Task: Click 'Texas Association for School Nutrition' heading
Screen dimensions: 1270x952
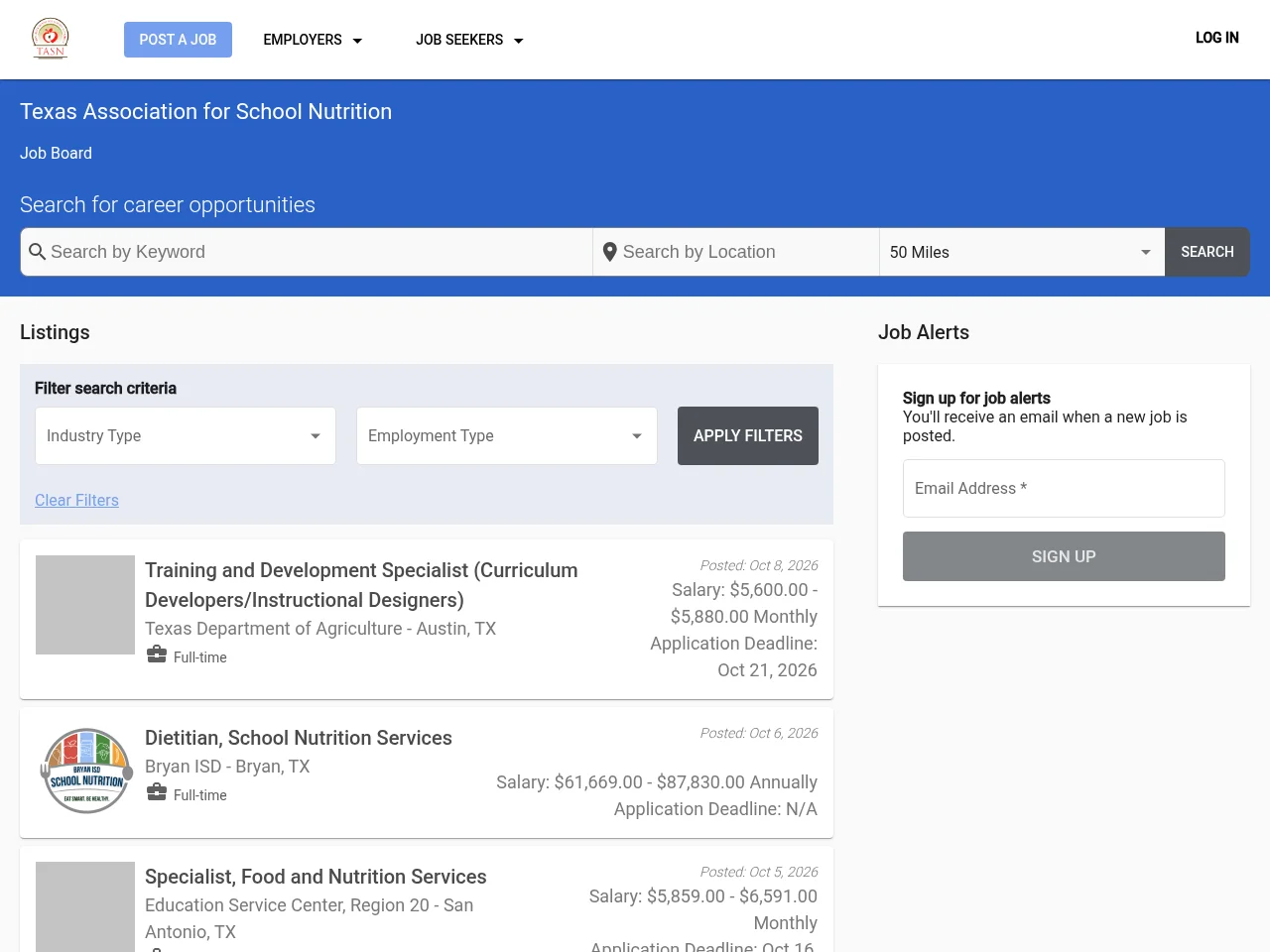Action: (205, 111)
